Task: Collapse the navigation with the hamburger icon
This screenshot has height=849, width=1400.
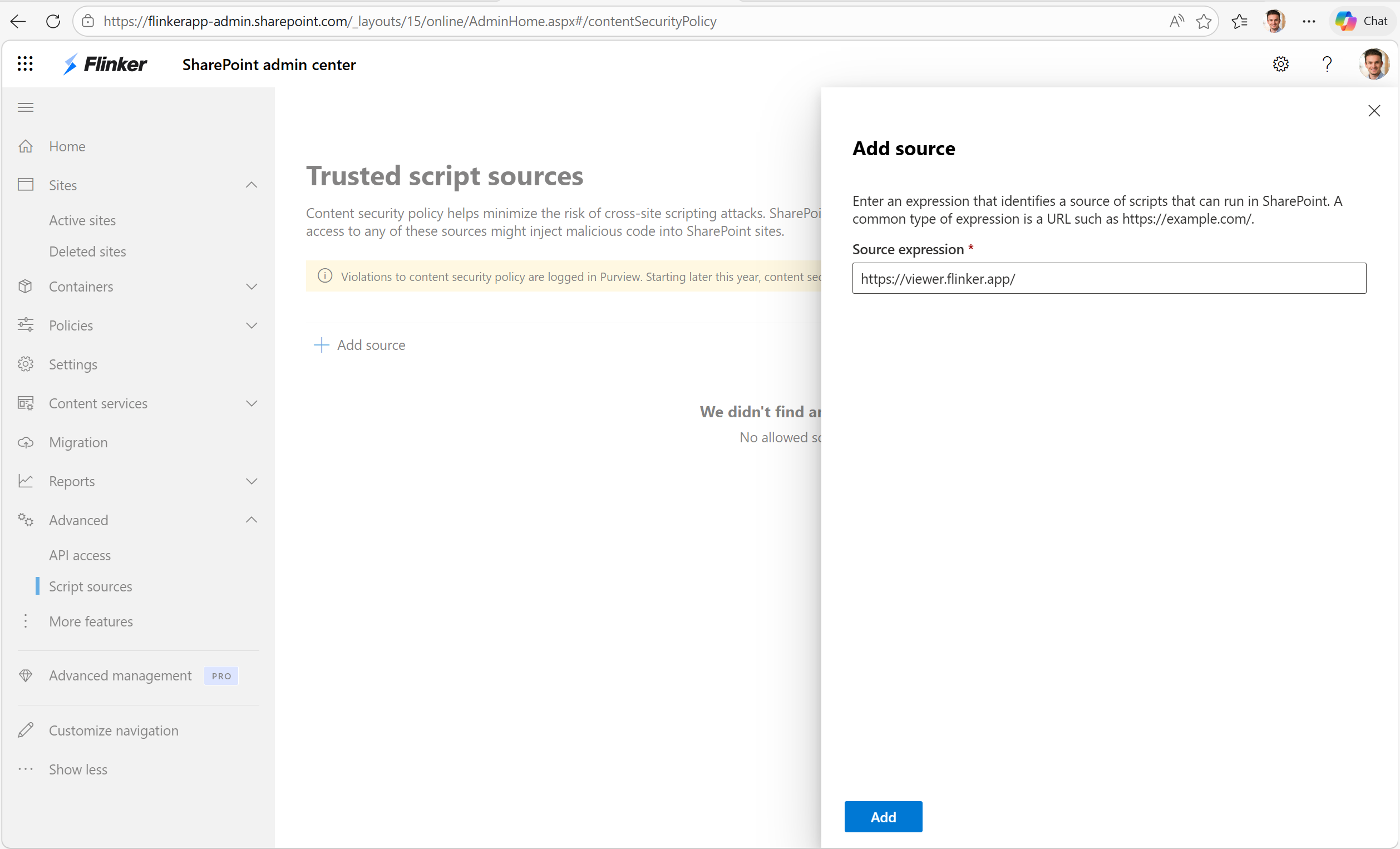Action: [25, 107]
